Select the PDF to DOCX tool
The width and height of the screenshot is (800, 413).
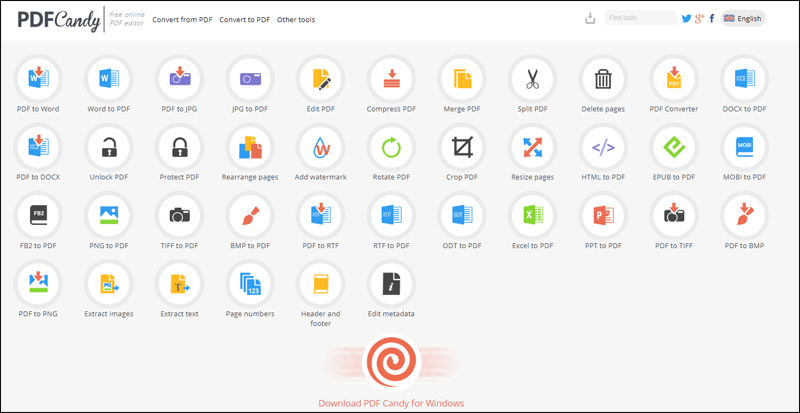[38, 148]
